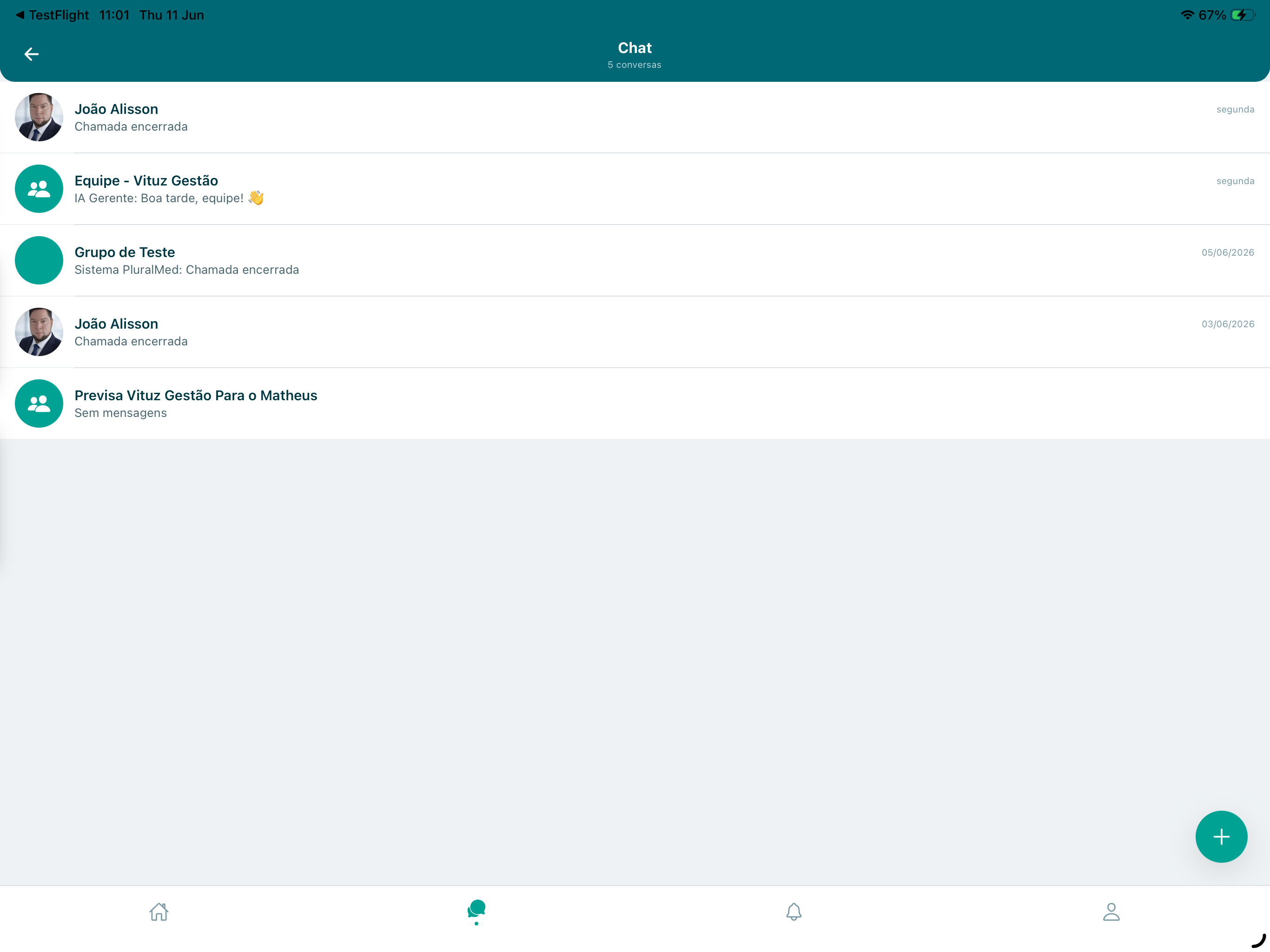Open Grupo de Teste conversation
Screen dimensions: 1270x952
(x=635, y=261)
